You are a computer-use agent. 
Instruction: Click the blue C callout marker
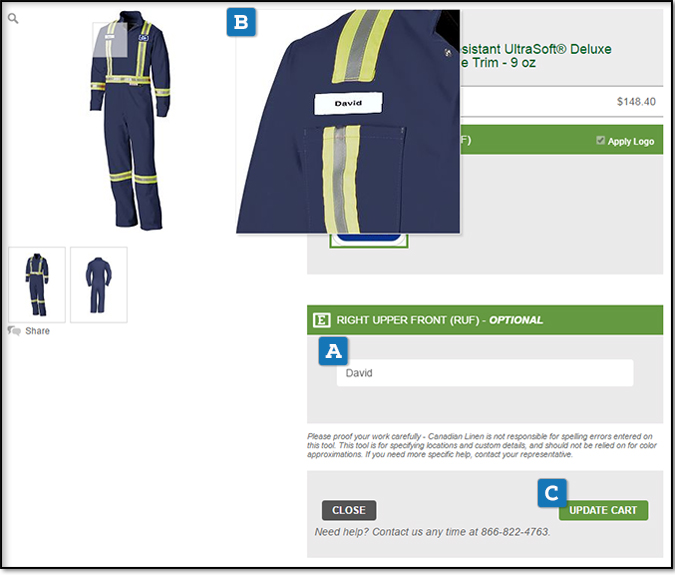coord(553,492)
